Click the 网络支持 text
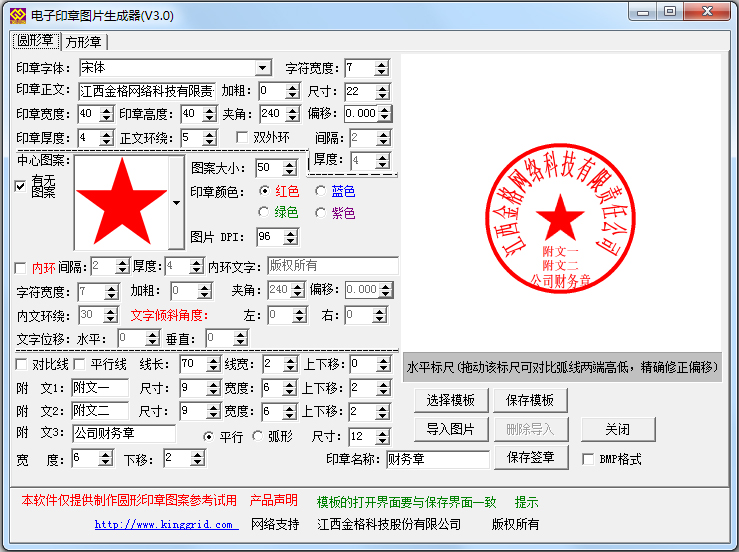This screenshot has width=739, height=552. (275, 524)
